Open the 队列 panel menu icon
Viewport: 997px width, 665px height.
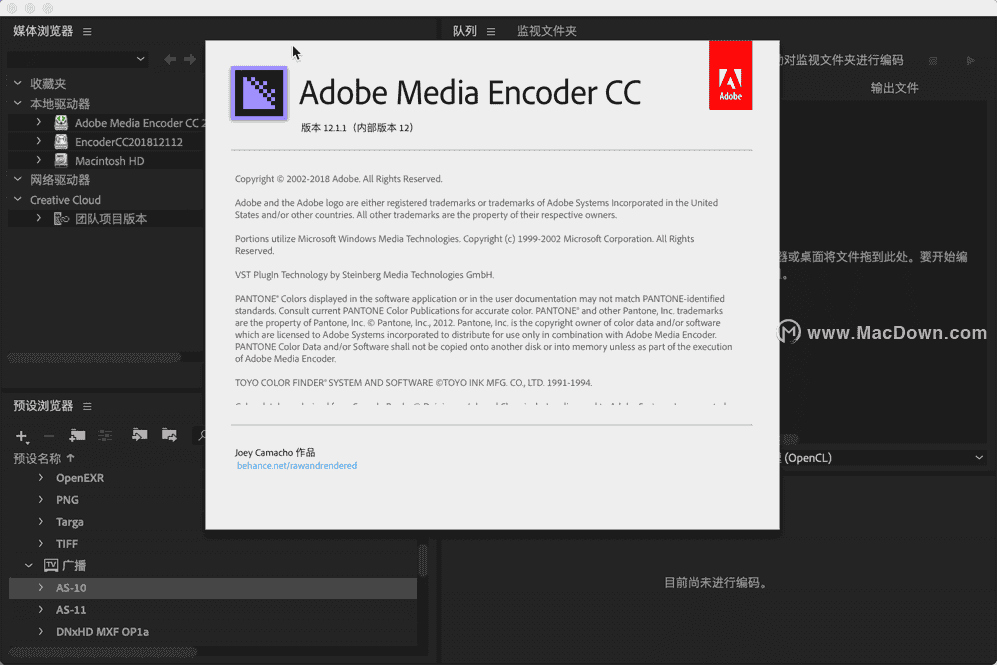click(491, 32)
